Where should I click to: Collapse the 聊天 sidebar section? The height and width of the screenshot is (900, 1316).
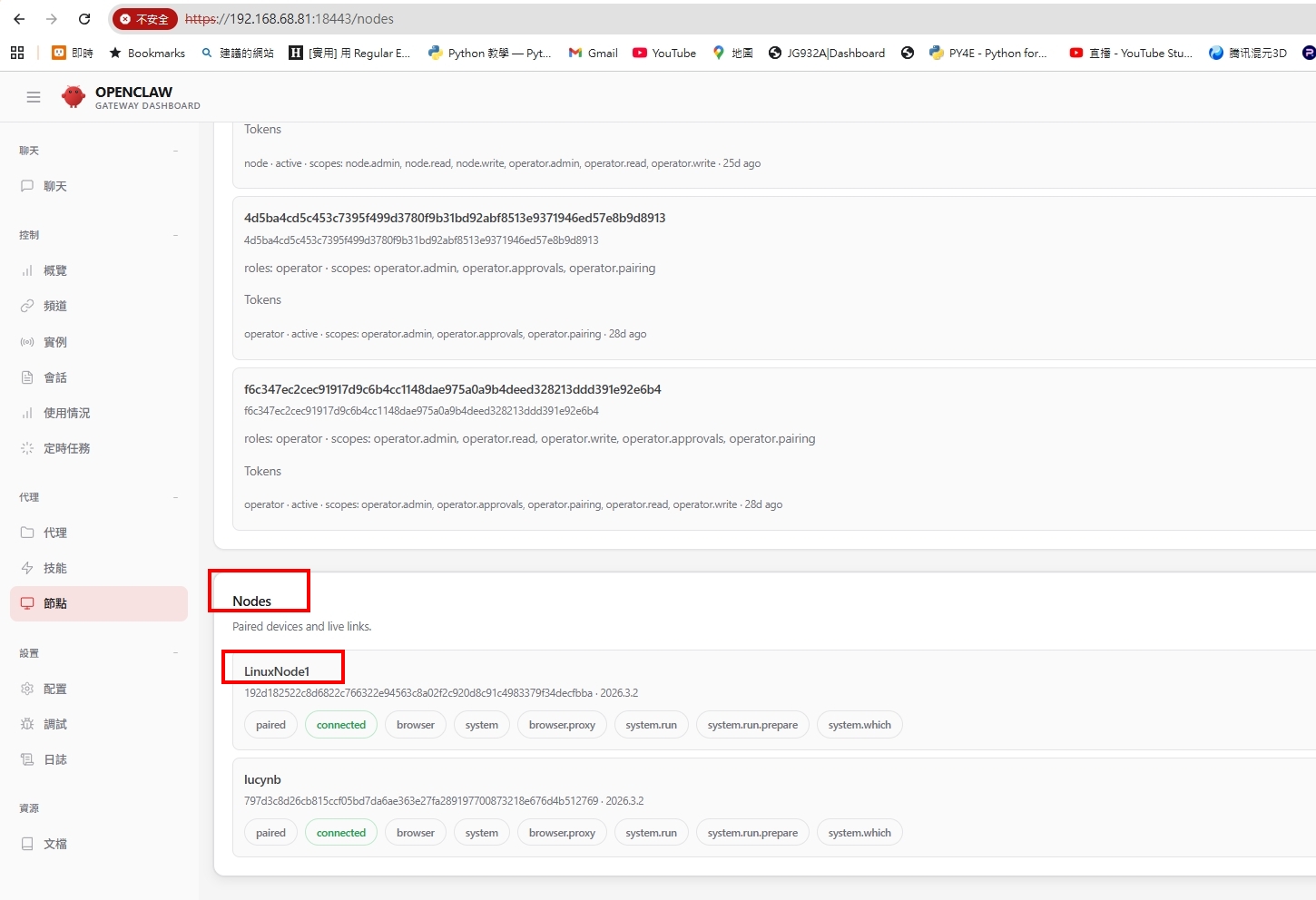click(x=175, y=151)
